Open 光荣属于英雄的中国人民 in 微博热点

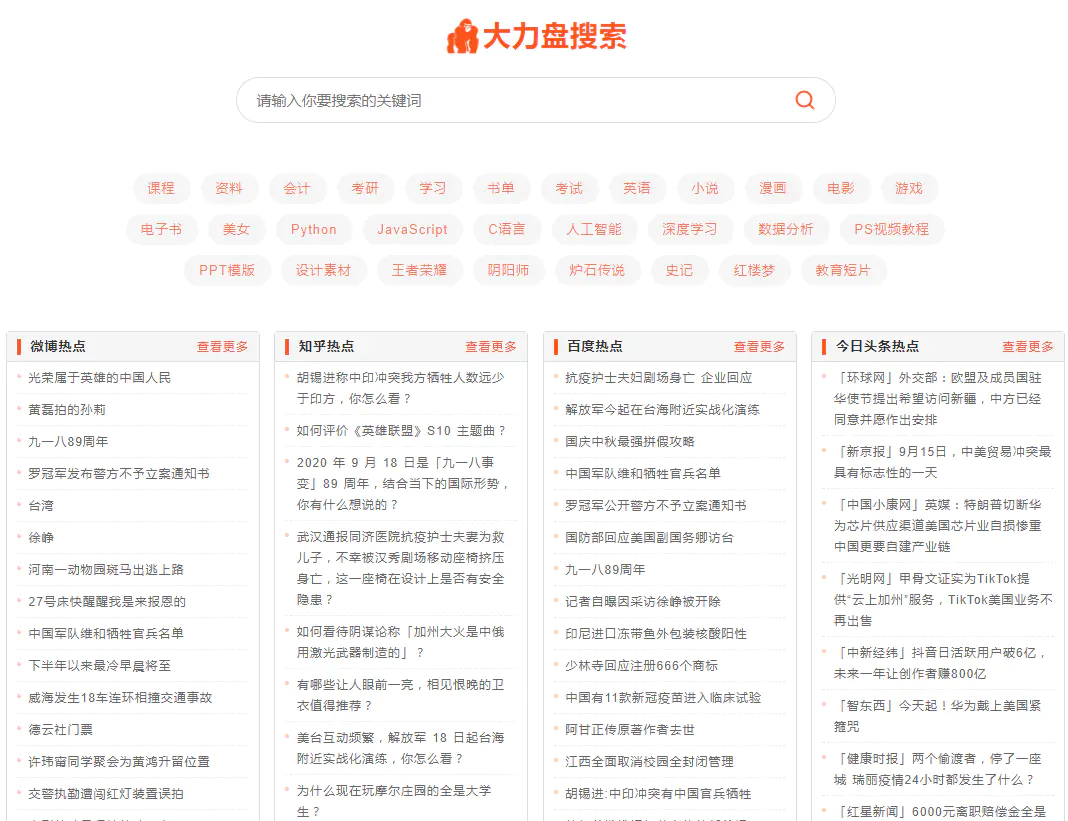tap(99, 377)
